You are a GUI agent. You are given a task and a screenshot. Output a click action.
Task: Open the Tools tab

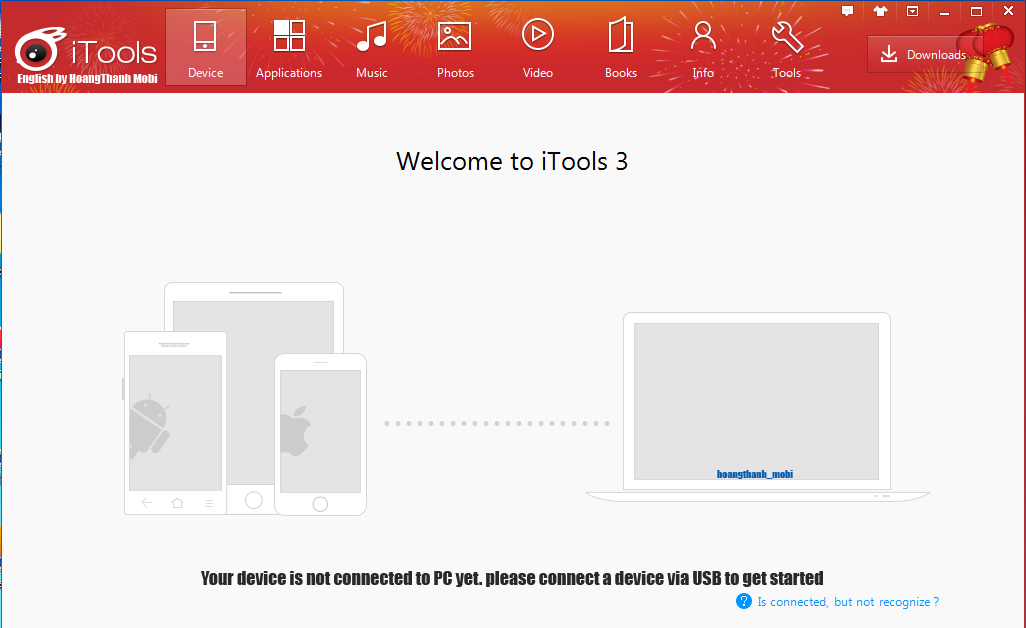pos(787,47)
